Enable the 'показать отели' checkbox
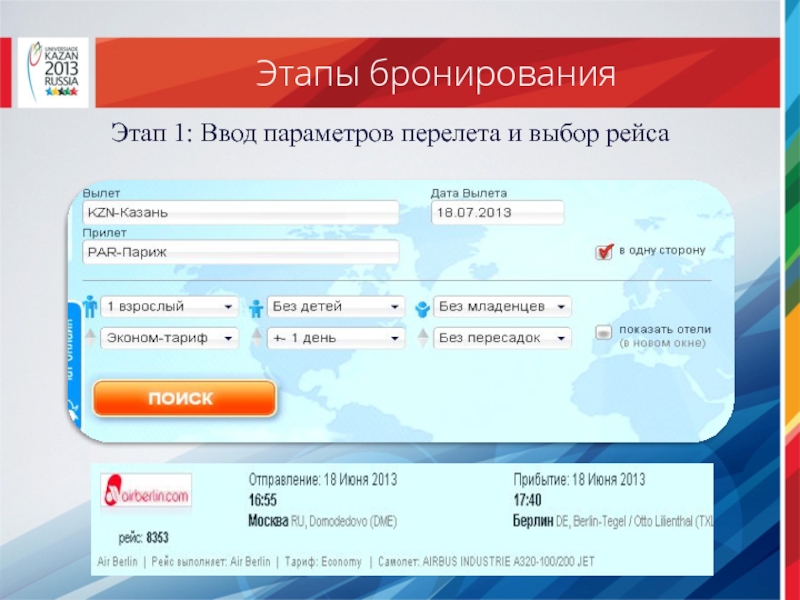 pos(603,331)
